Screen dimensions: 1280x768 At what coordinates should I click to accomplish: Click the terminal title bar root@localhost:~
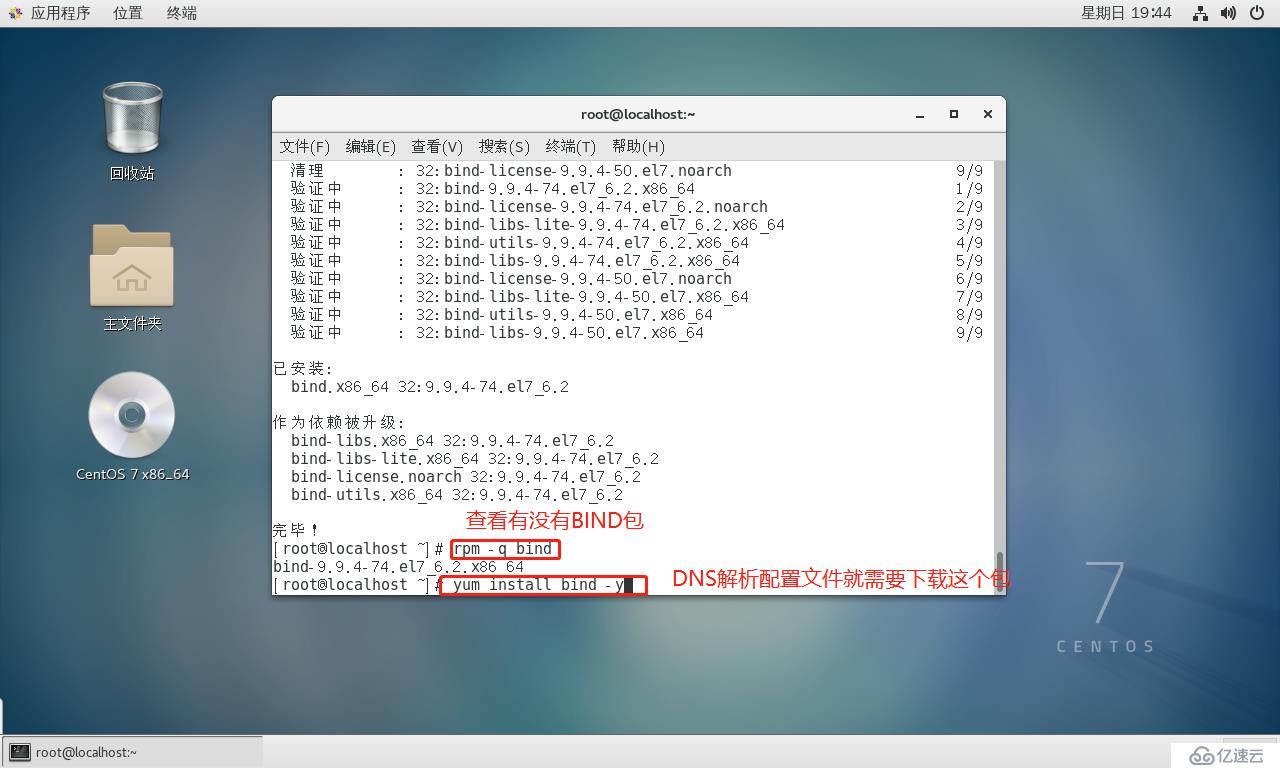(x=638, y=114)
